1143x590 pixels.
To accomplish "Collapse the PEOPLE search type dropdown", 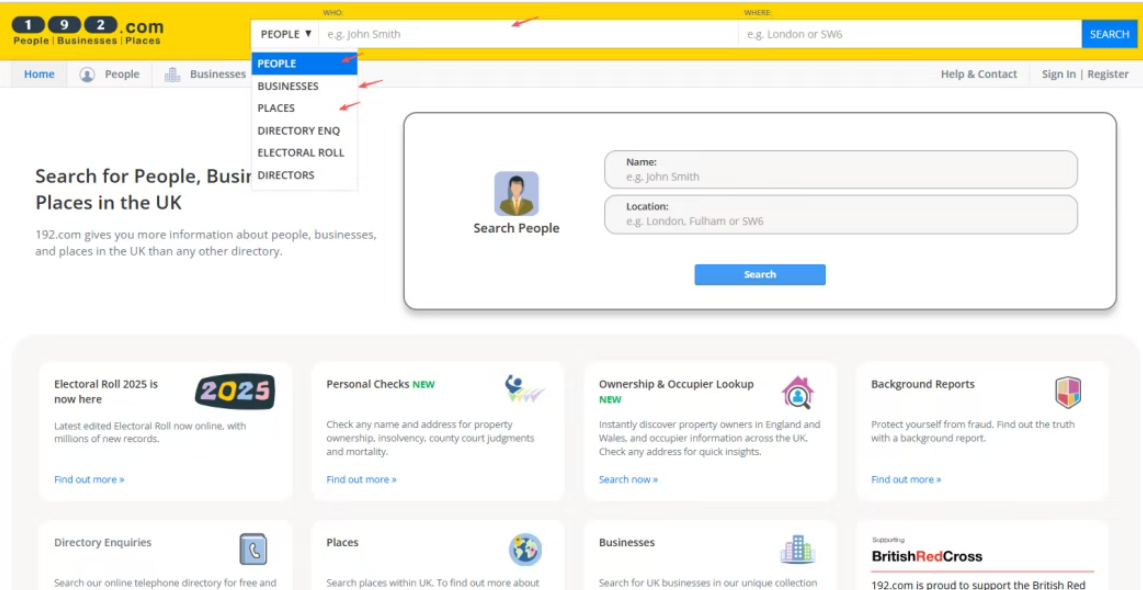I will 286,34.
